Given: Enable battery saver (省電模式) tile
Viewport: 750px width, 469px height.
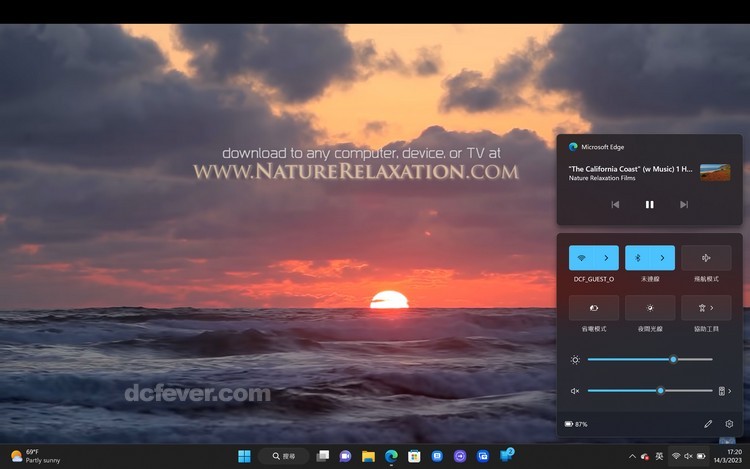Looking at the screenshot, I should (x=594, y=308).
